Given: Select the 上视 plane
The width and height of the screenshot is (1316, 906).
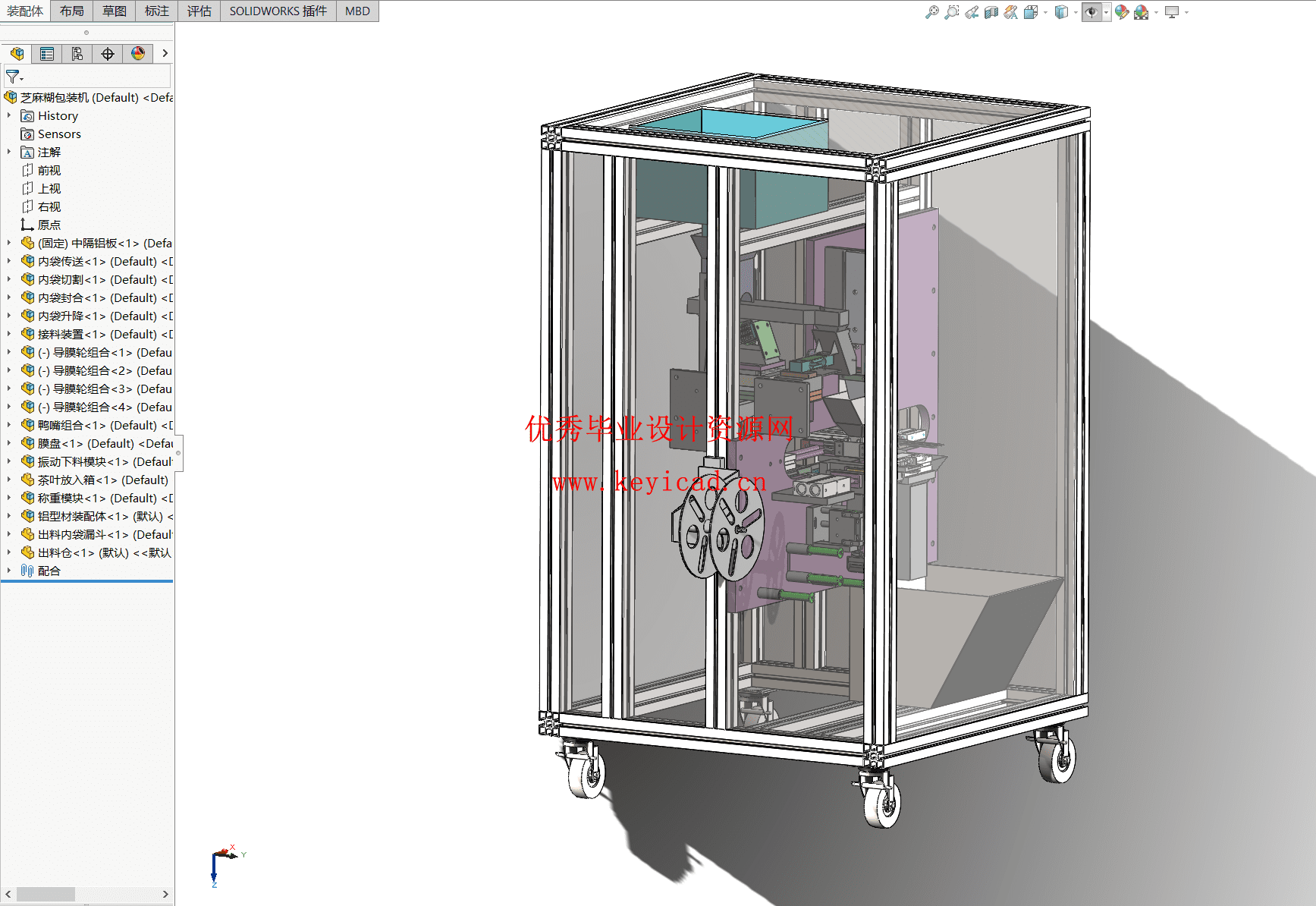Looking at the screenshot, I should (41, 188).
